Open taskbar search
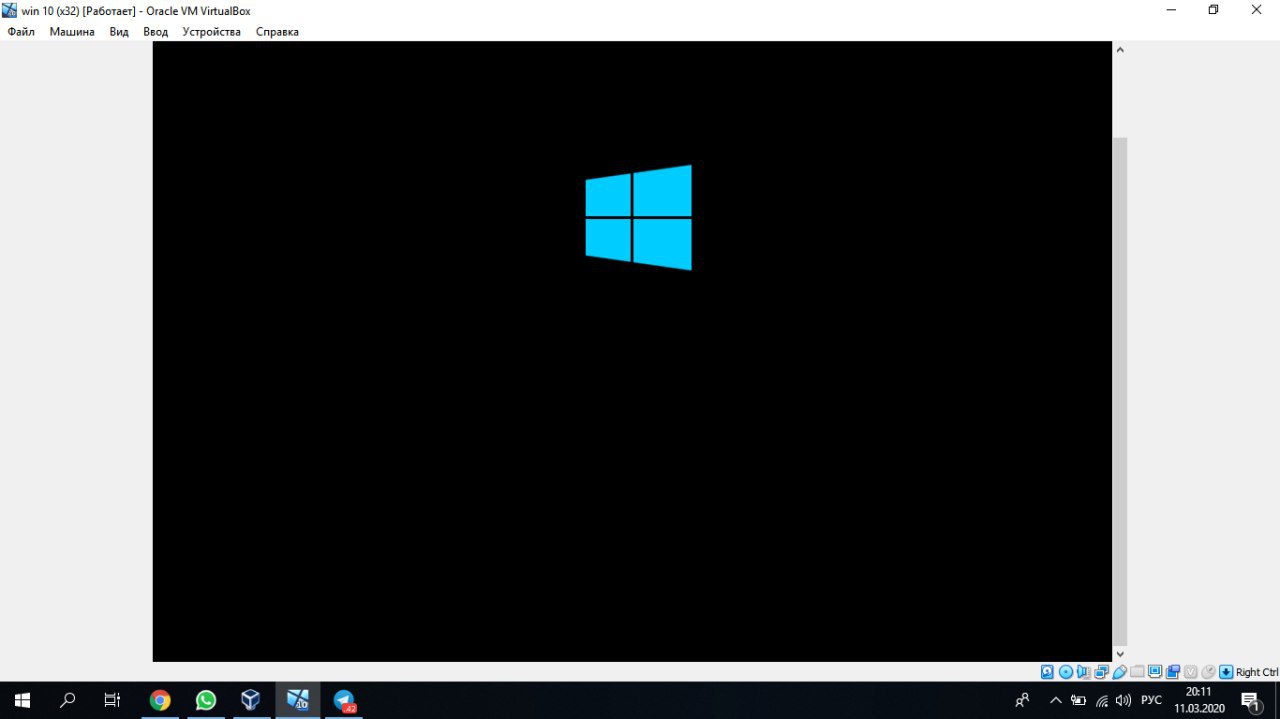 [67, 700]
